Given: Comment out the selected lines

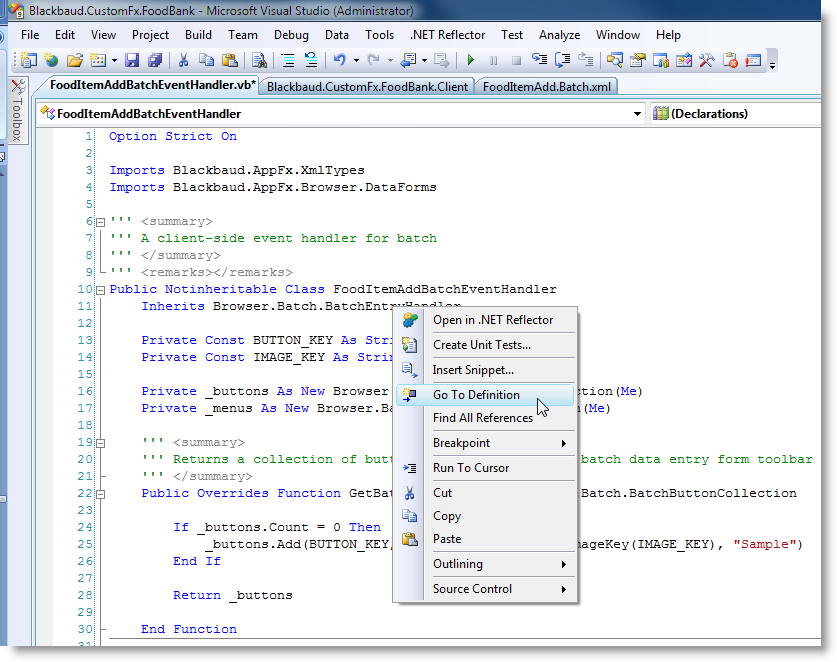Looking at the screenshot, I should pyautogui.click(x=288, y=60).
